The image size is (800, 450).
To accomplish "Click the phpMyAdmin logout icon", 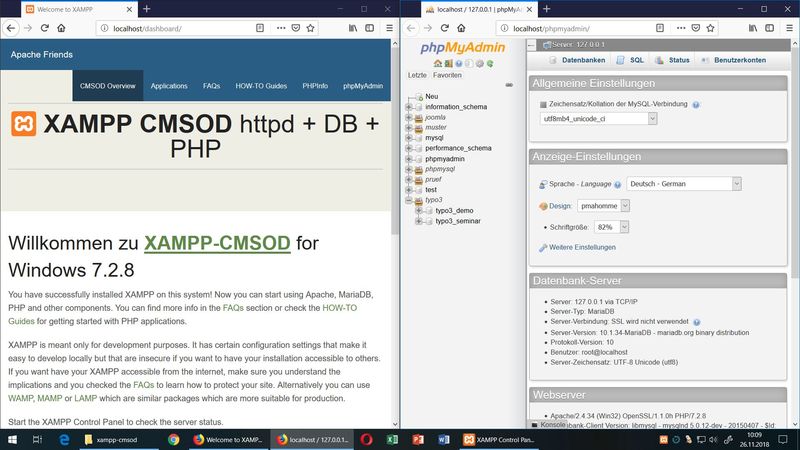I will point(448,63).
